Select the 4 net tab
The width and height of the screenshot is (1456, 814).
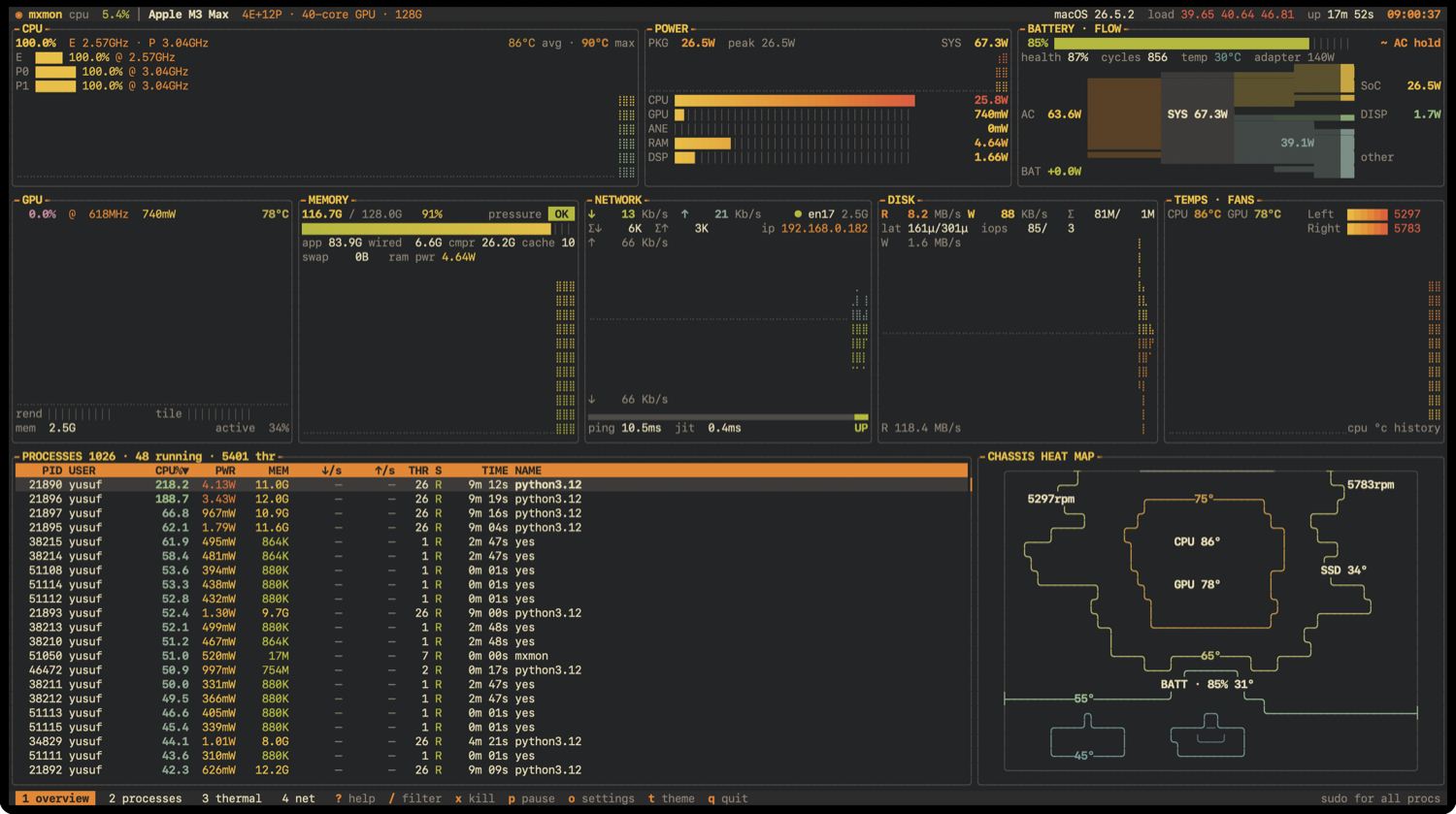pos(298,798)
